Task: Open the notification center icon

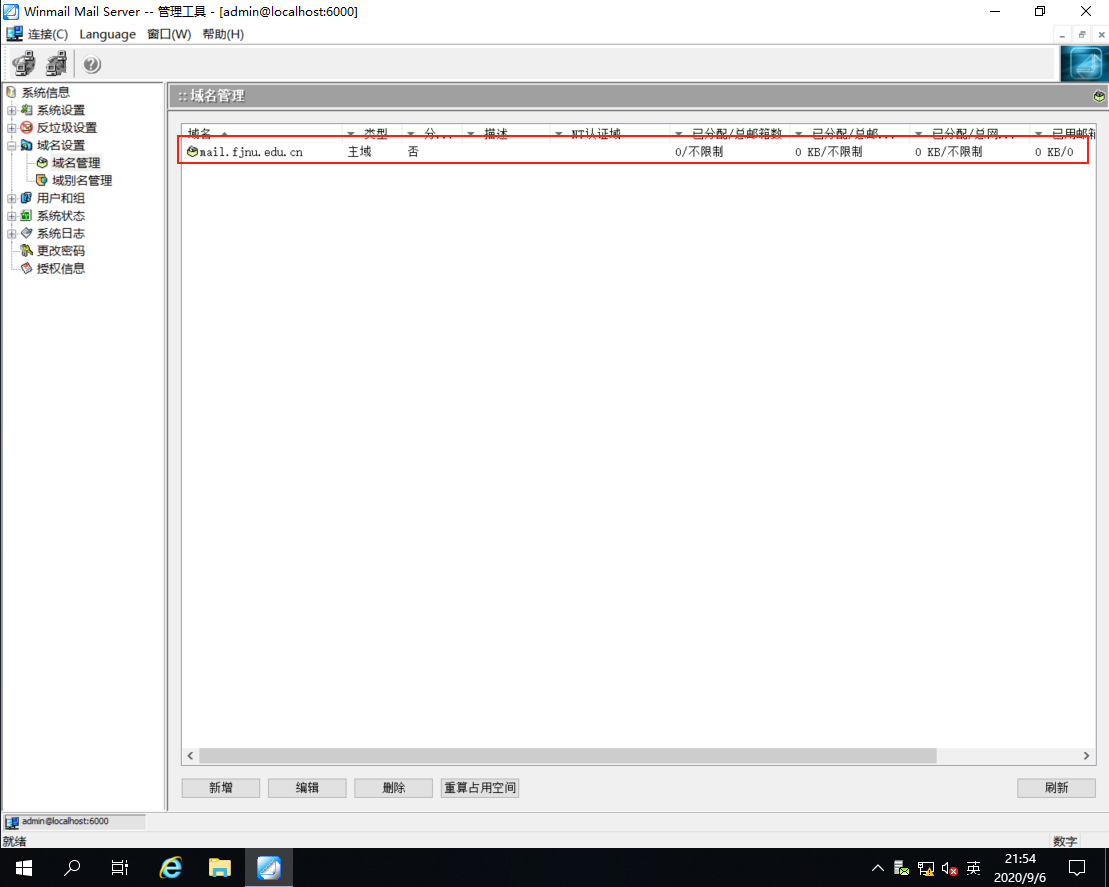Action: [x=1077, y=868]
